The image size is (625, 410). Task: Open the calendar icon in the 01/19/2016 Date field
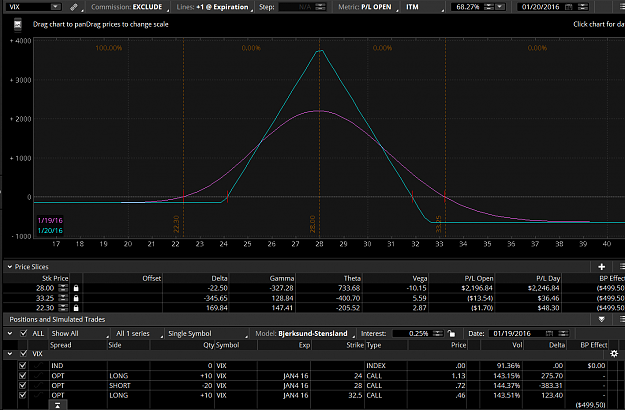click(x=549, y=333)
